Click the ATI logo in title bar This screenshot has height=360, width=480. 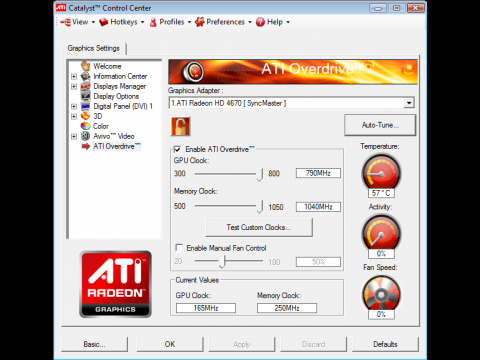point(61,7)
